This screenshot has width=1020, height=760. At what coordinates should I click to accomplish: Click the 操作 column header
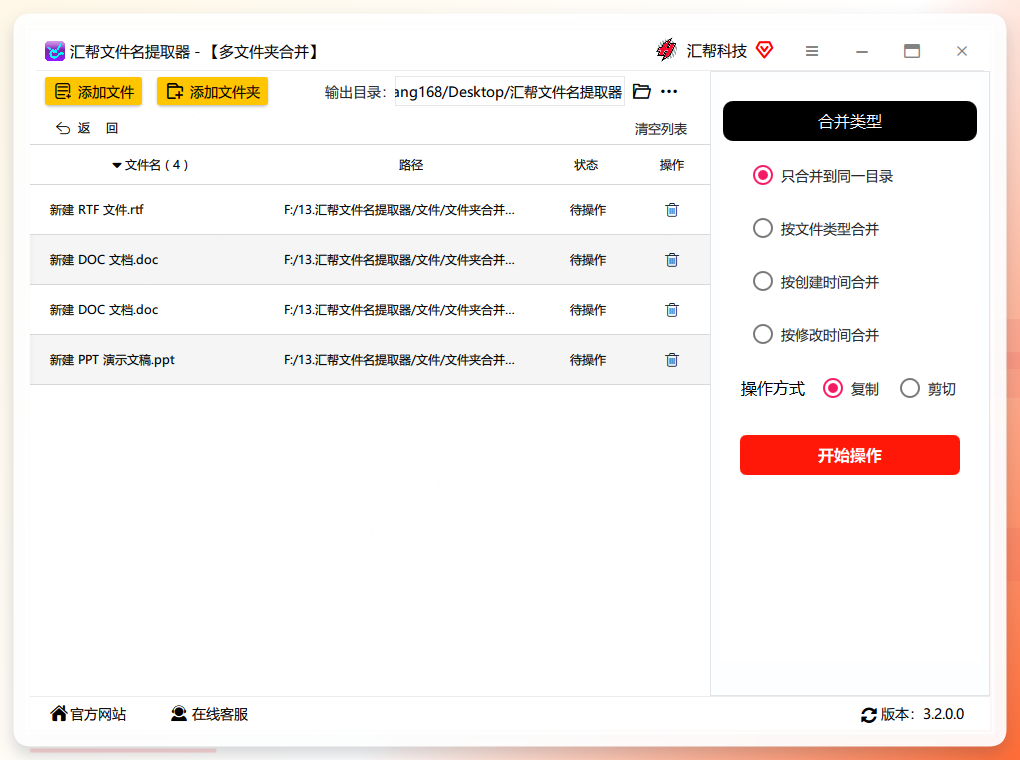click(x=672, y=165)
